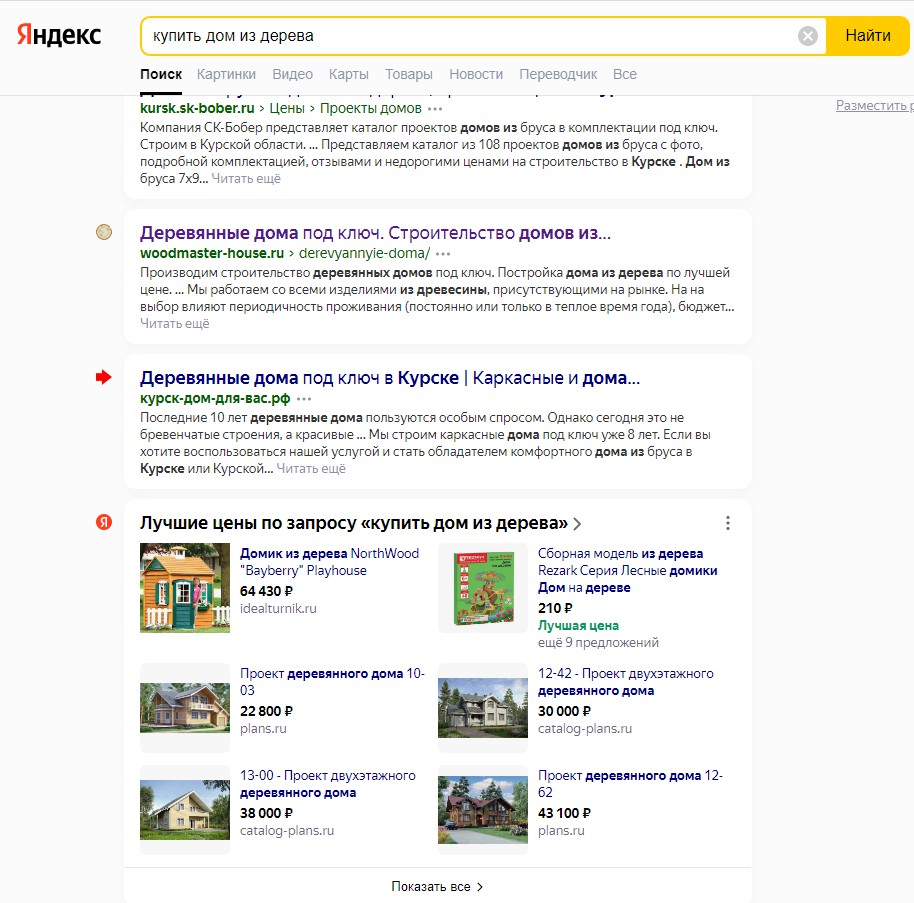
Task: Open Проект деревянного дома 10-03 title
Action: coord(332,681)
